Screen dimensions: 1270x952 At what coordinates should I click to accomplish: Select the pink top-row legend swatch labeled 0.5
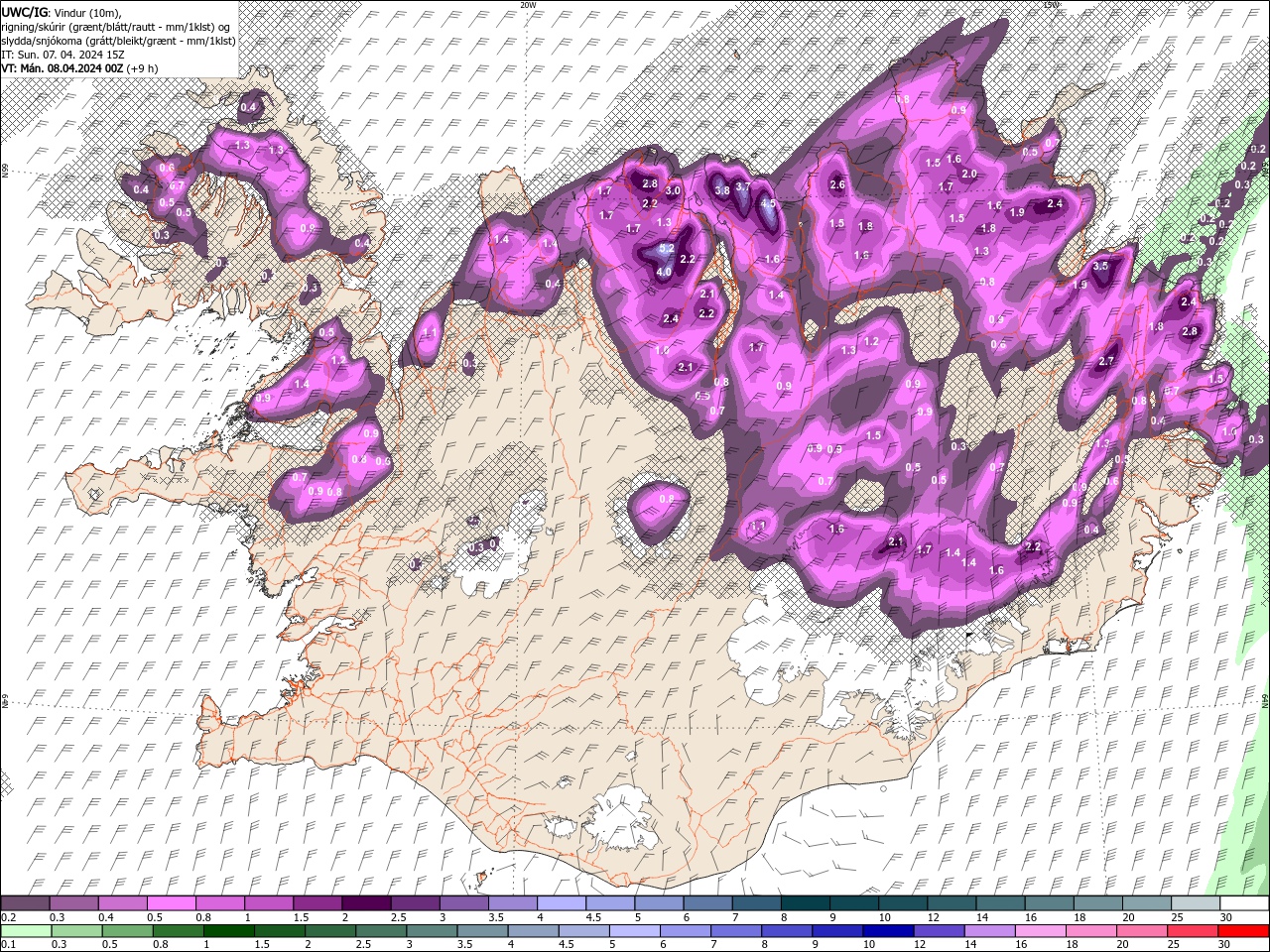click(x=171, y=902)
